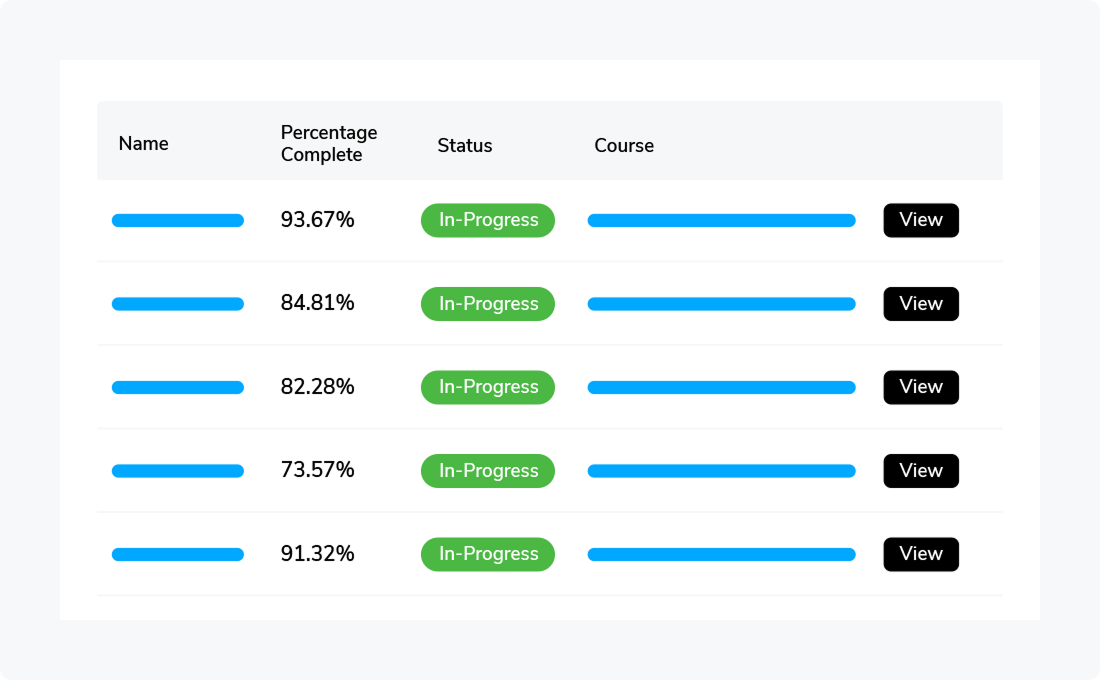This screenshot has width=1100, height=680.
Task: Click View button beside the 91.32% row
Action: click(x=920, y=554)
